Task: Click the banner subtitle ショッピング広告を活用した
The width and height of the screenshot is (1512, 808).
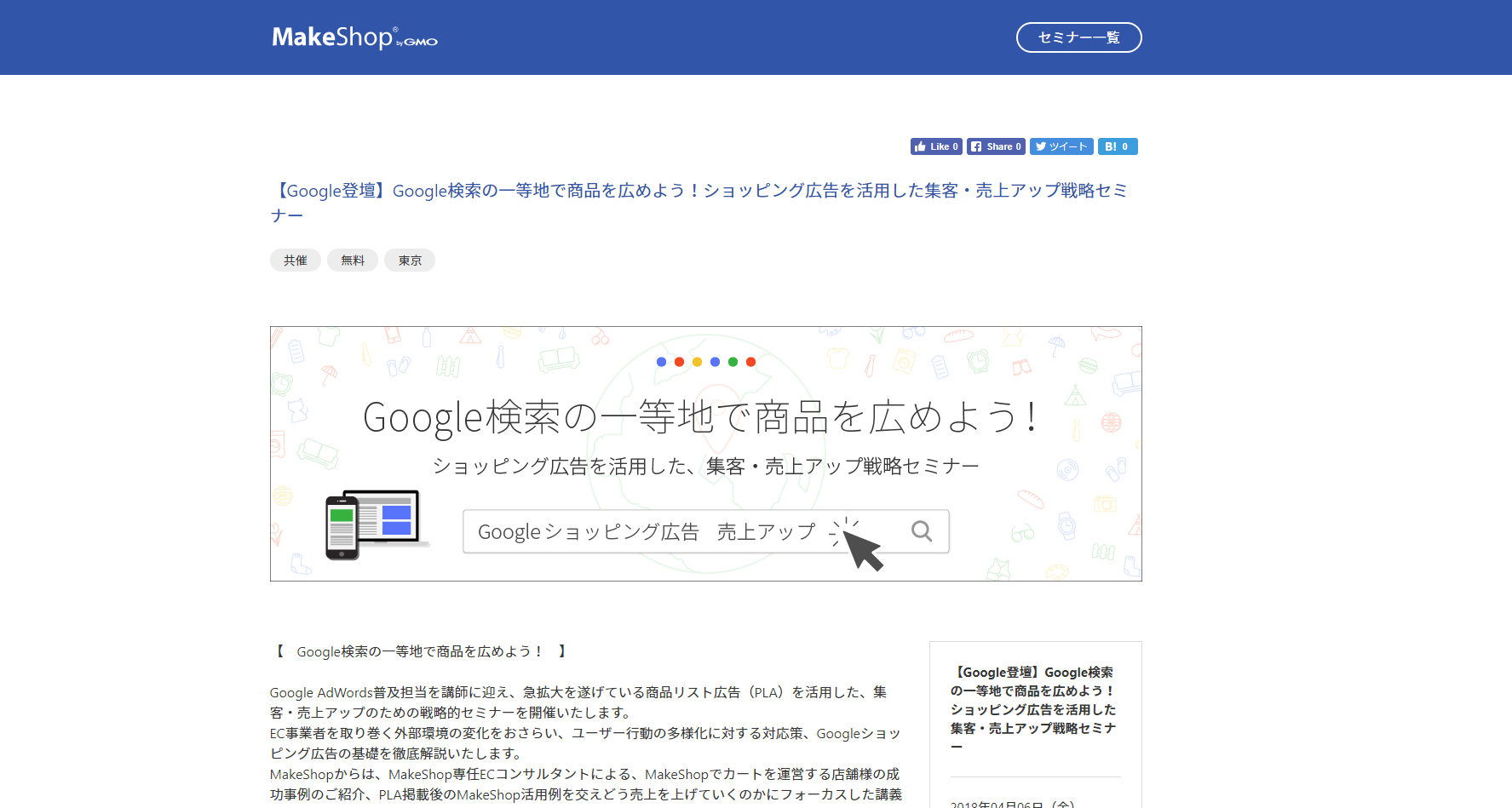Action: (706, 467)
